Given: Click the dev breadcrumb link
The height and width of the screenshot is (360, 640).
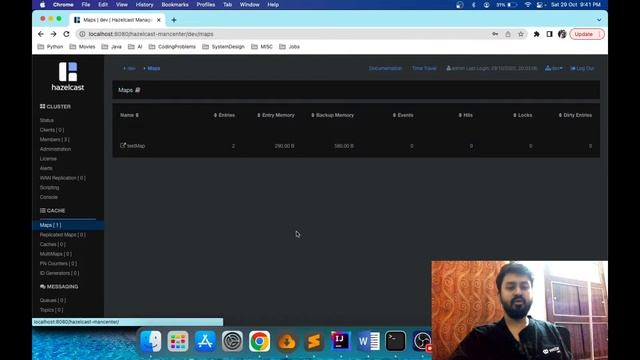Looking at the screenshot, I should tap(129, 68).
